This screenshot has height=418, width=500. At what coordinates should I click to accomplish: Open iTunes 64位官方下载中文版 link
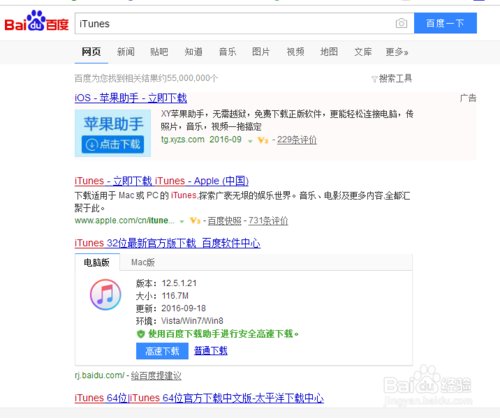click(199, 398)
